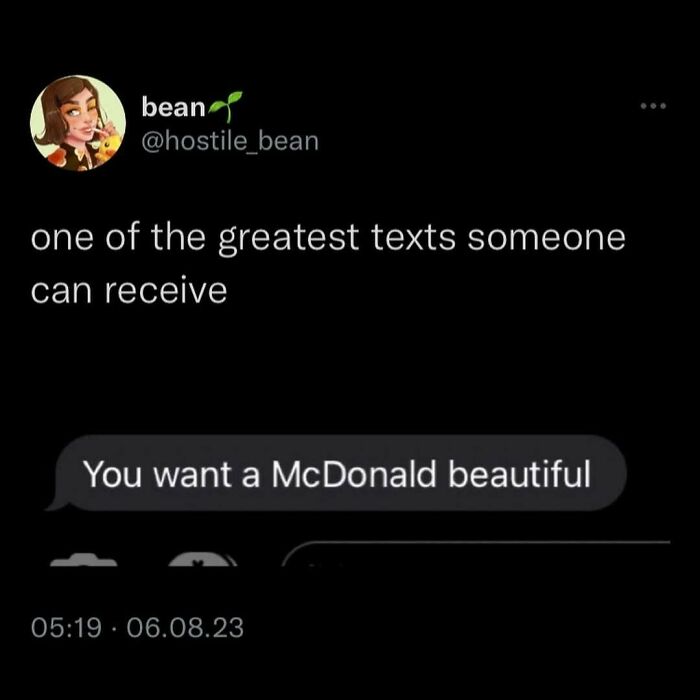The height and width of the screenshot is (700, 700).
Task: Click the 06.08.23 post date
Action: [x=185, y=627]
